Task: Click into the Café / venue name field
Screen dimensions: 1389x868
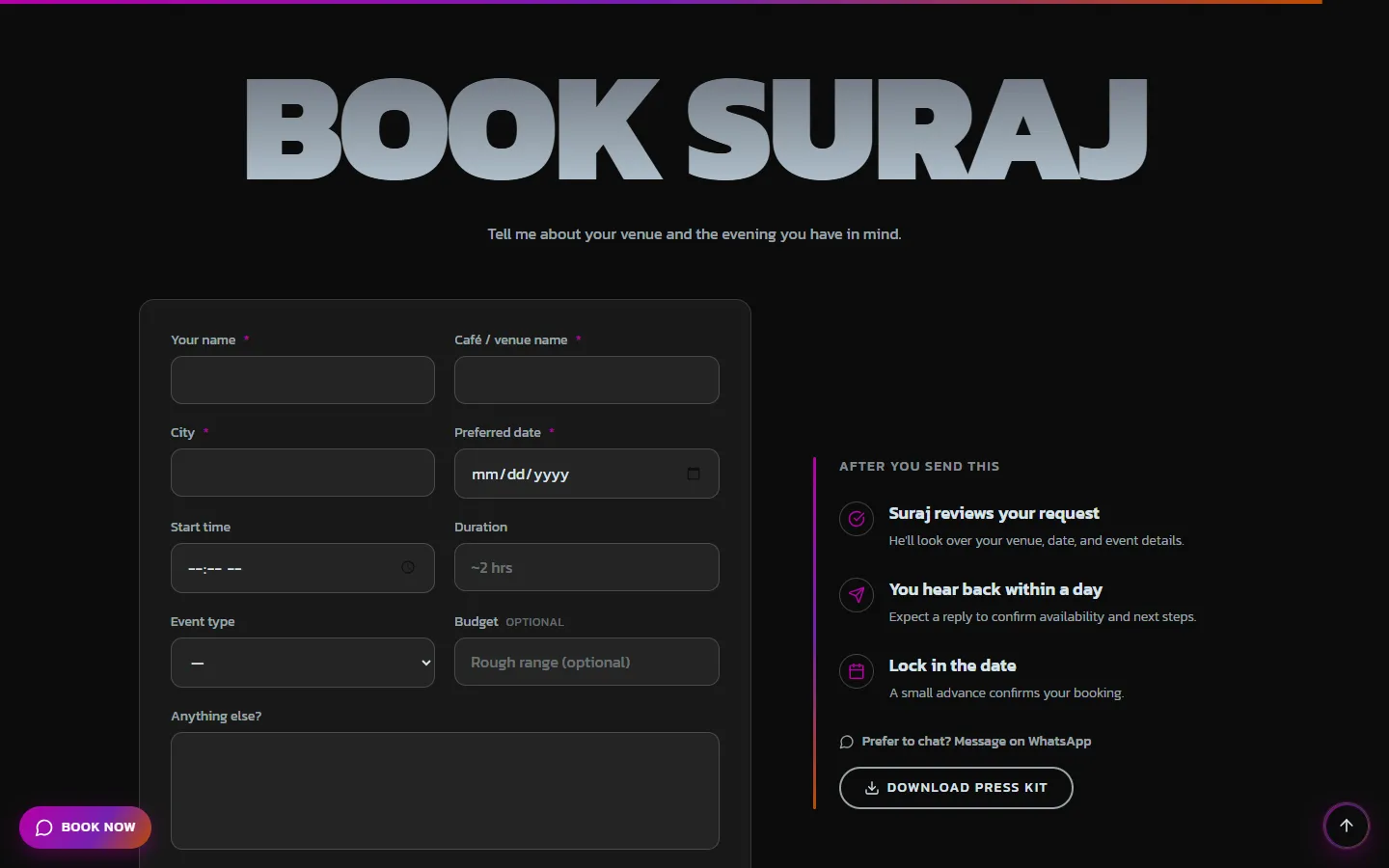Action: (x=586, y=380)
